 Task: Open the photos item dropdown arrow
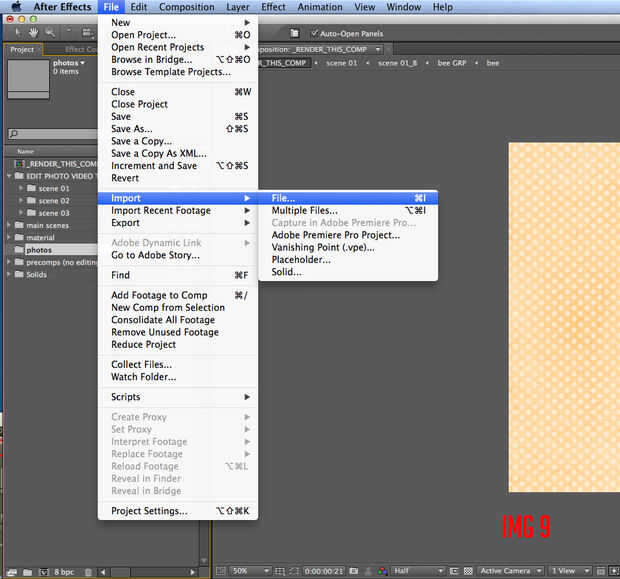pyautogui.click(x=83, y=63)
